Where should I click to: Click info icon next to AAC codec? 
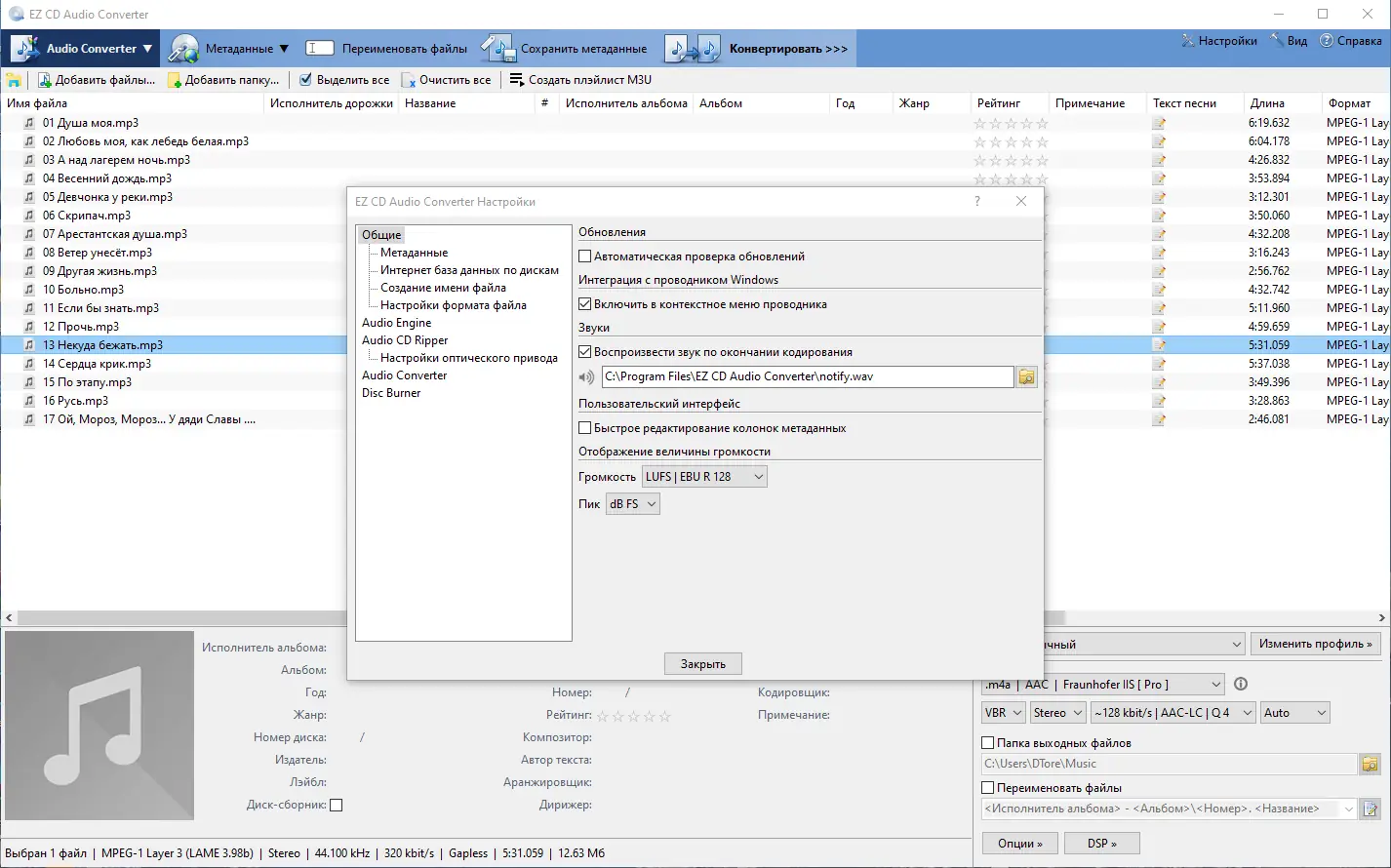click(1241, 684)
